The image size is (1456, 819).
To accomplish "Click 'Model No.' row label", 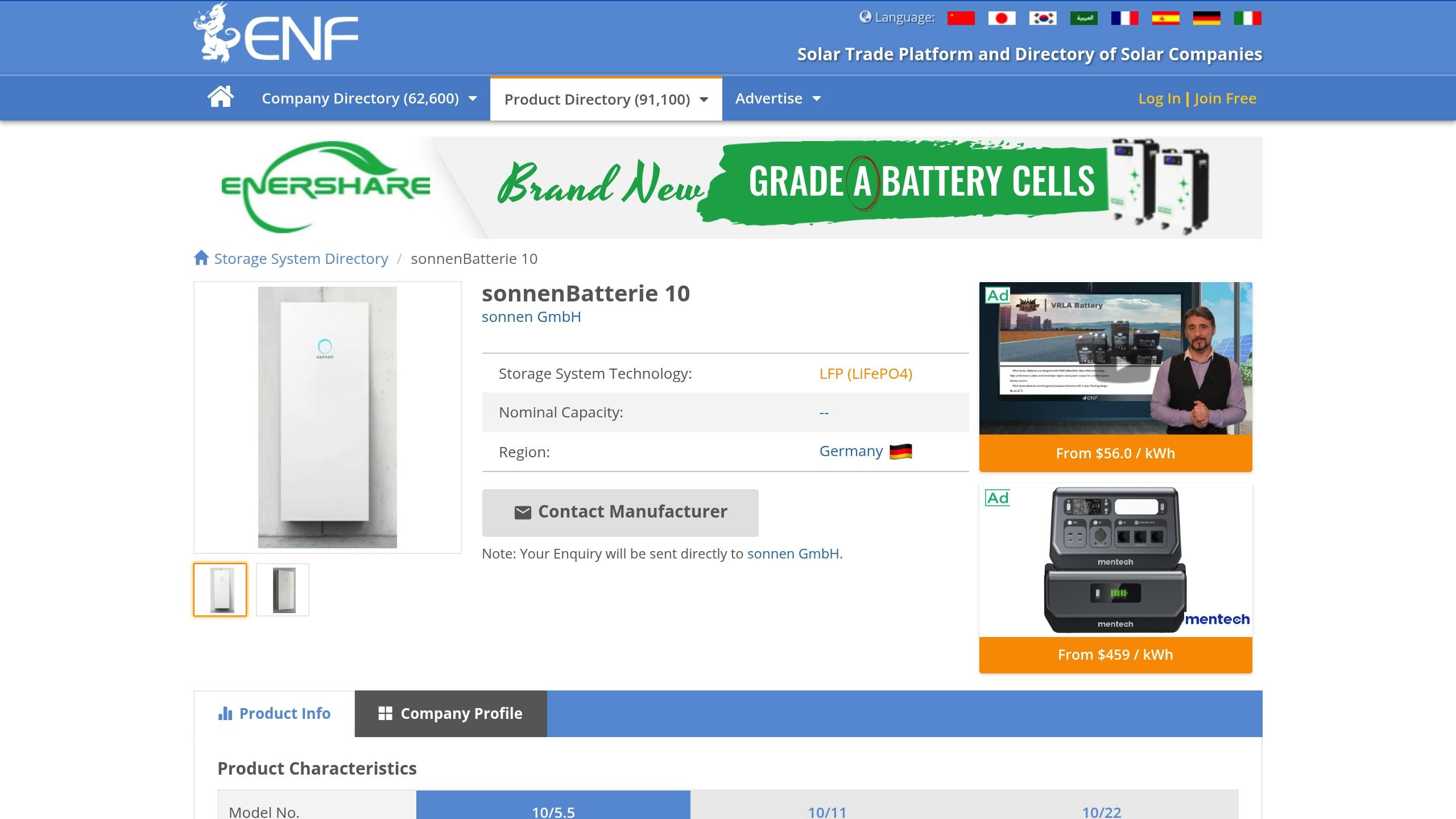I will click(264, 812).
